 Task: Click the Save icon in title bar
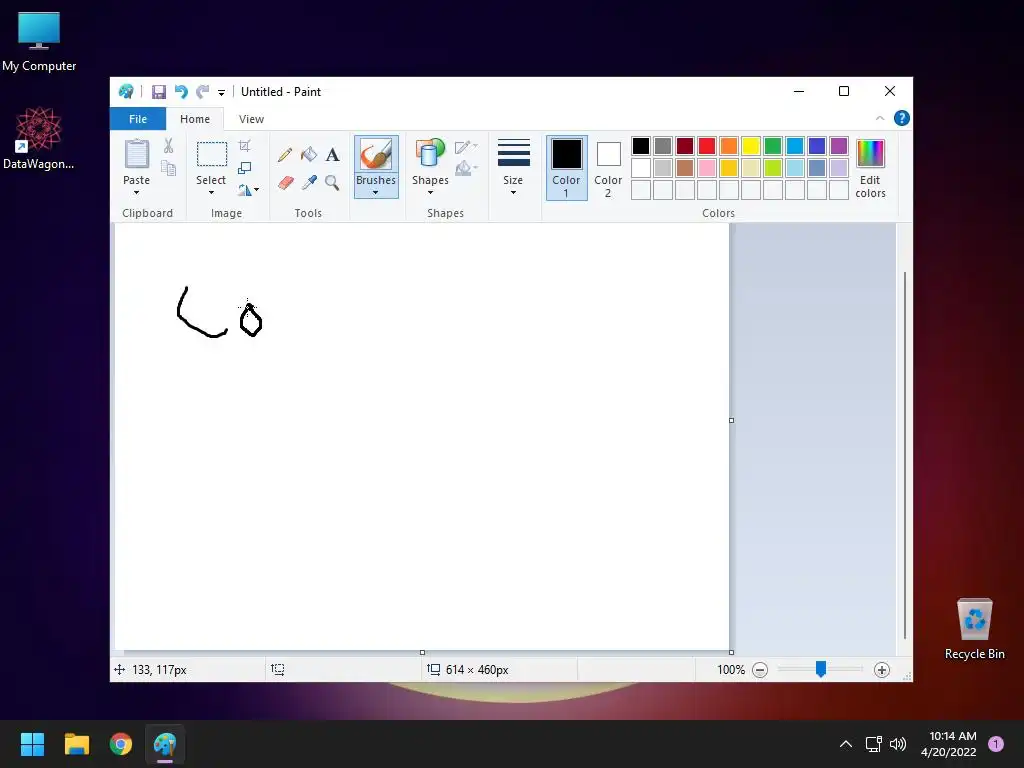[159, 92]
